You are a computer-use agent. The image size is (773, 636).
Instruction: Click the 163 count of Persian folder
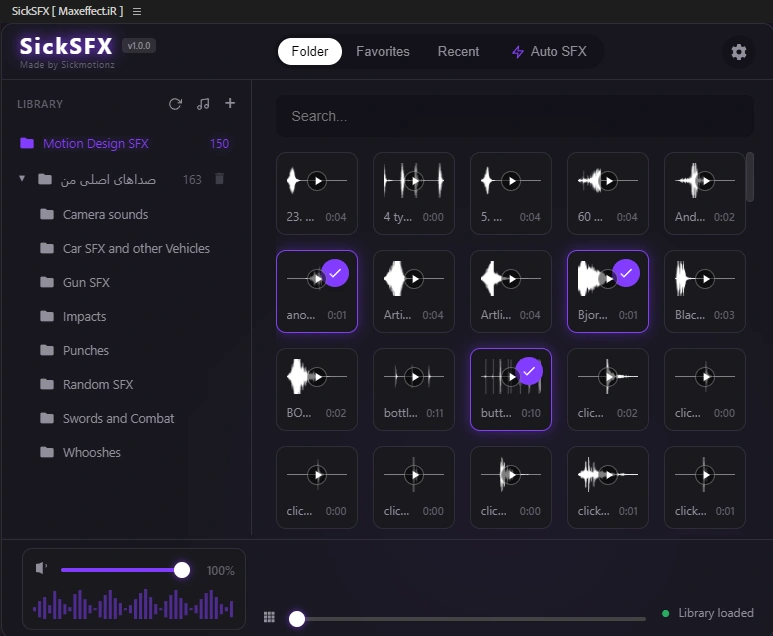coord(192,179)
